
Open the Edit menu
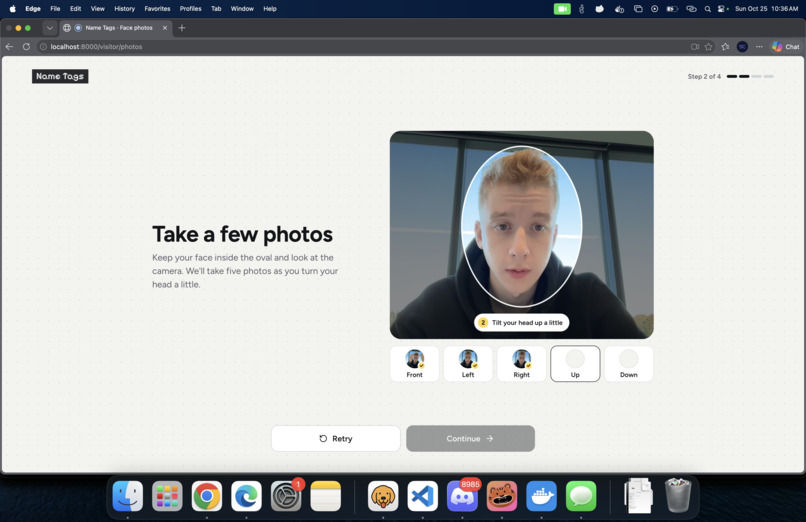76,9
